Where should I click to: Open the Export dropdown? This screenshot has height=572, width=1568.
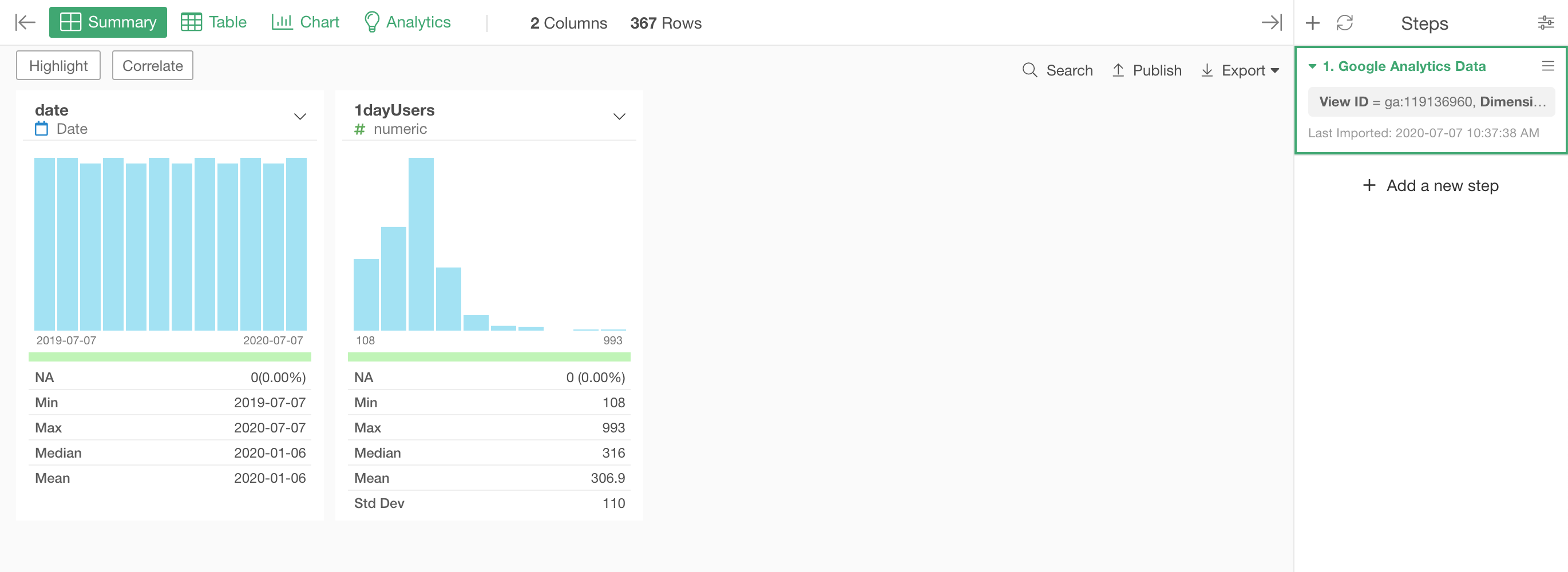point(1241,70)
